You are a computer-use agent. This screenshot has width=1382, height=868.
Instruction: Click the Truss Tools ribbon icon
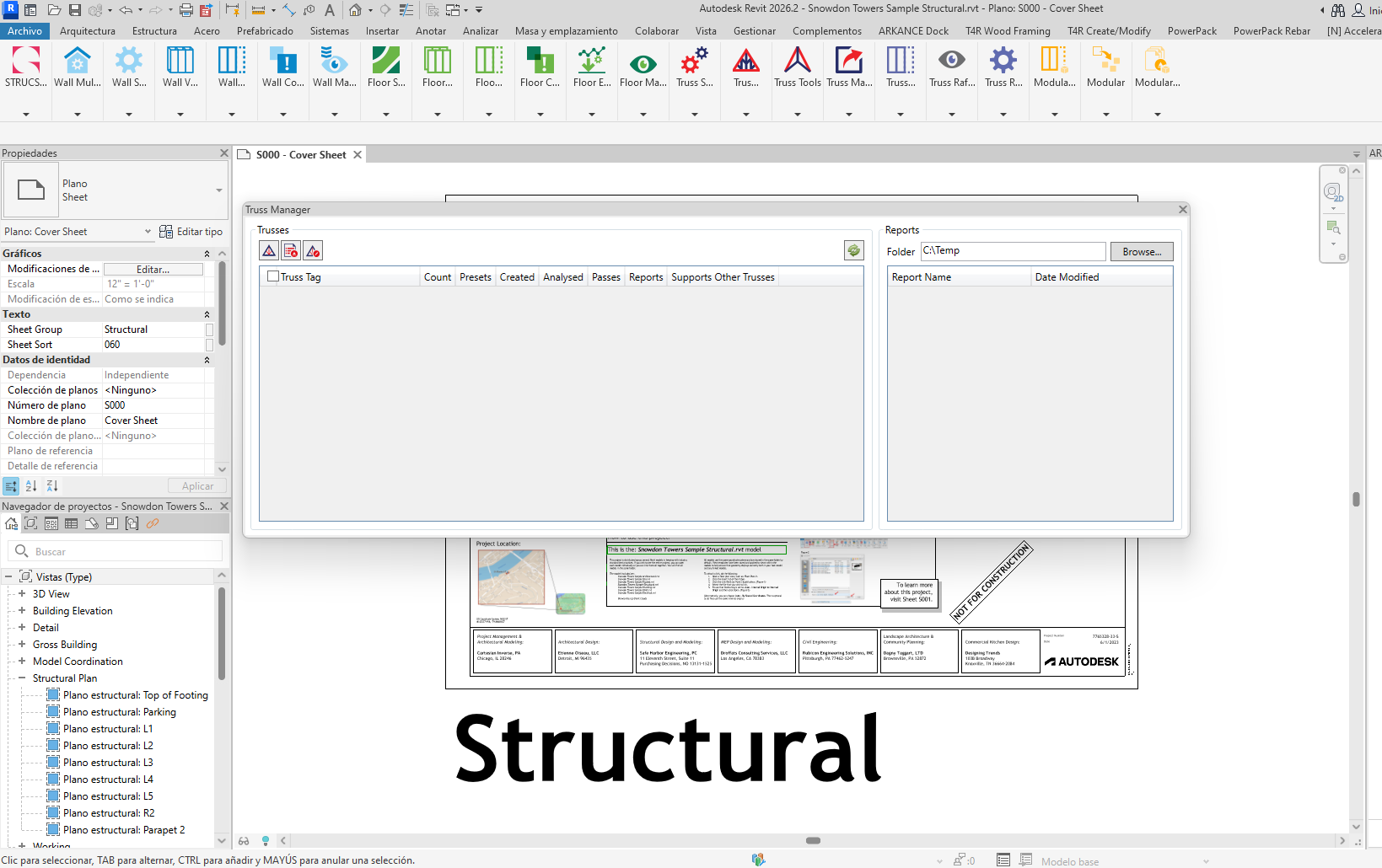797,67
